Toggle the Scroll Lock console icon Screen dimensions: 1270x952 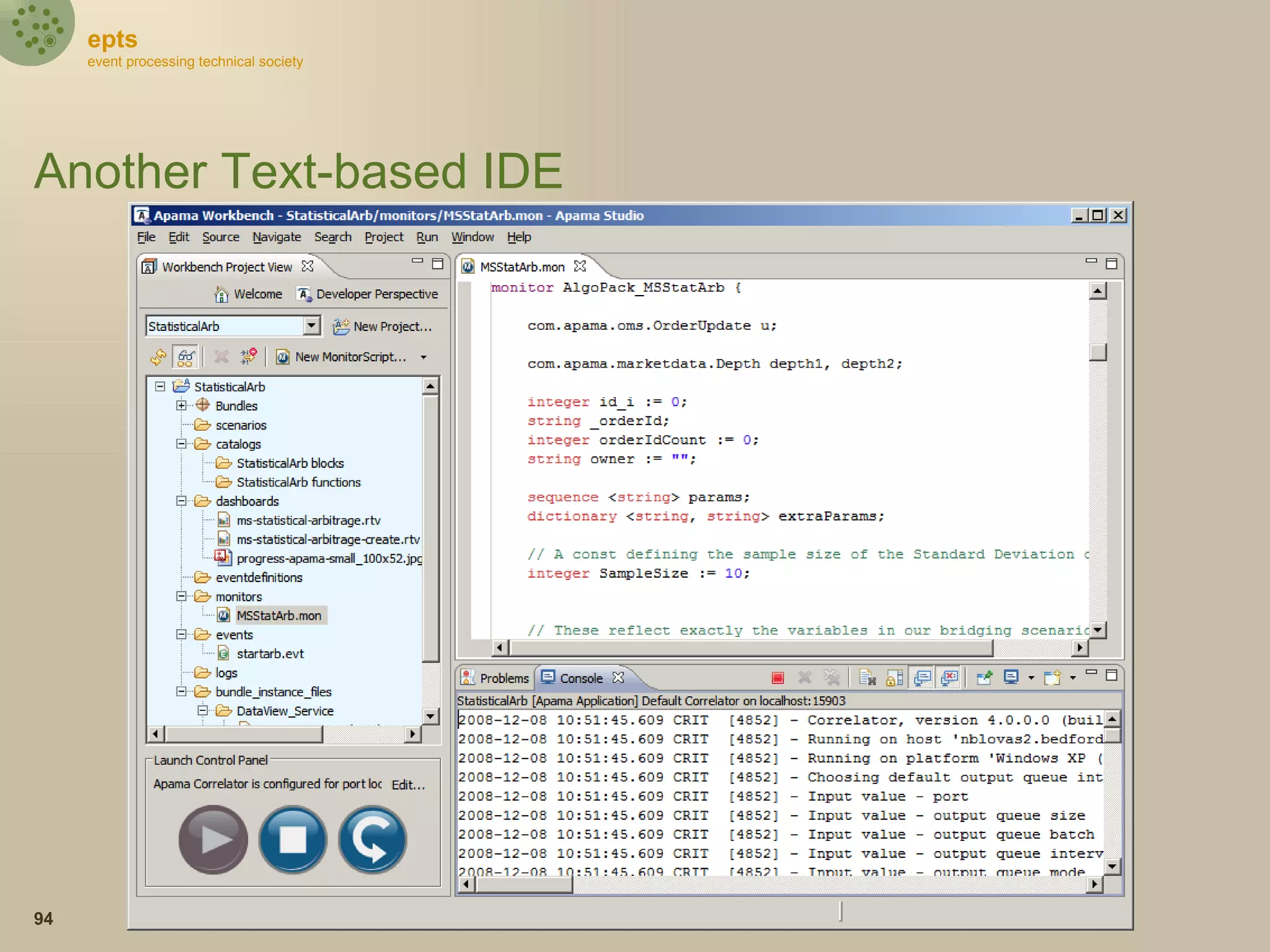pyautogui.click(x=895, y=677)
